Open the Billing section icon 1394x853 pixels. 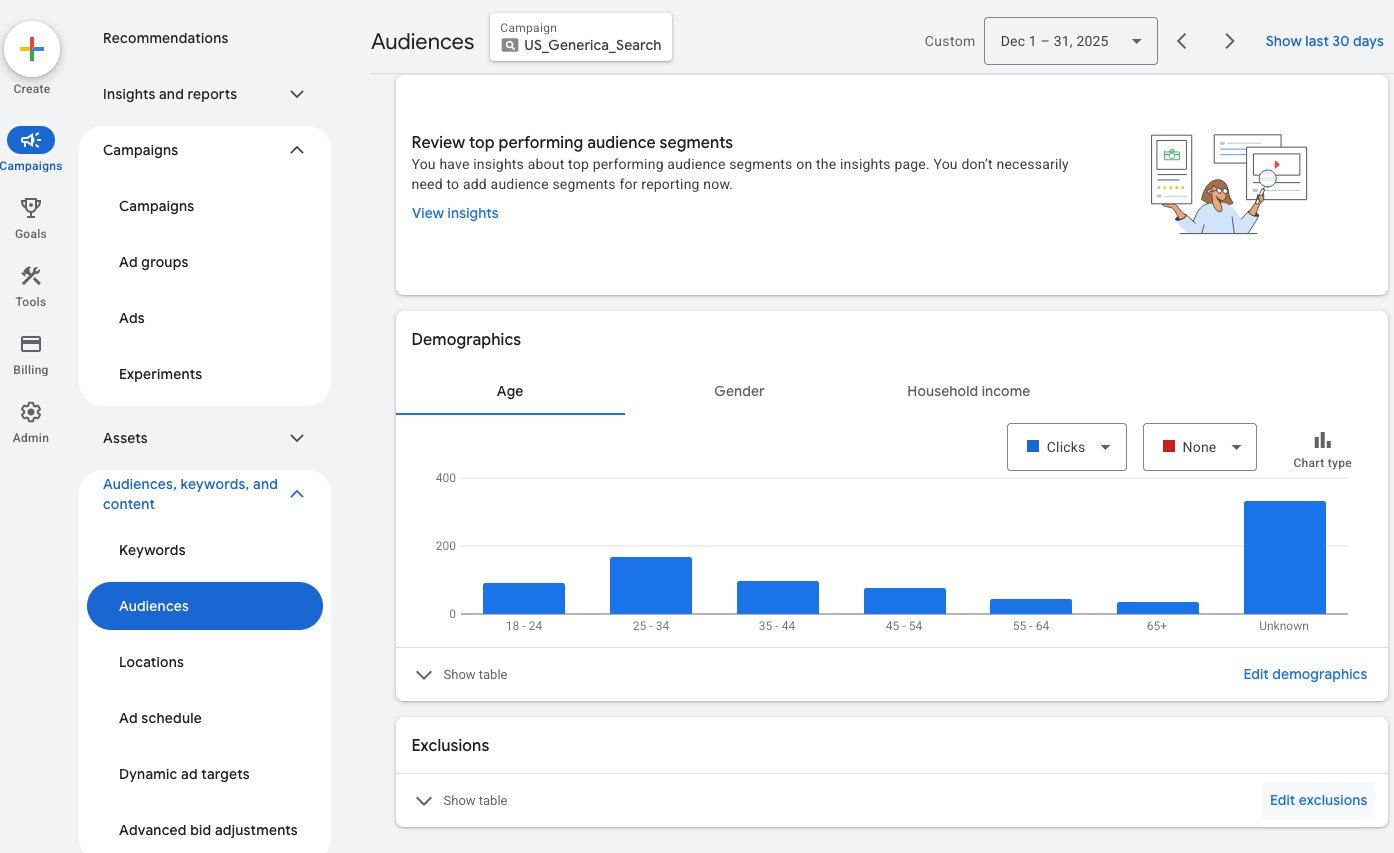click(30, 344)
